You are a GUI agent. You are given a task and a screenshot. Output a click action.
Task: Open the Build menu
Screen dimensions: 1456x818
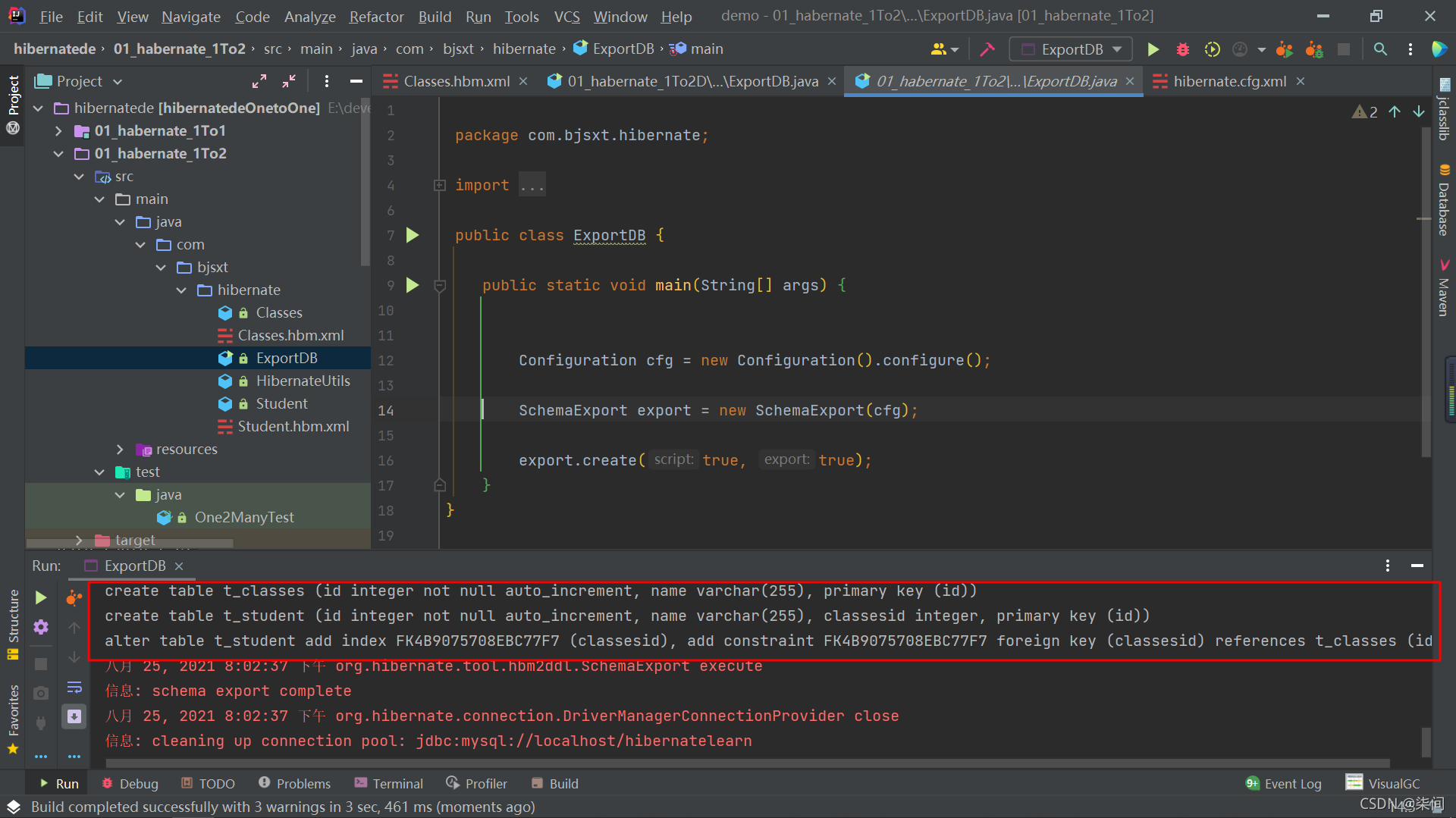tap(435, 16)
